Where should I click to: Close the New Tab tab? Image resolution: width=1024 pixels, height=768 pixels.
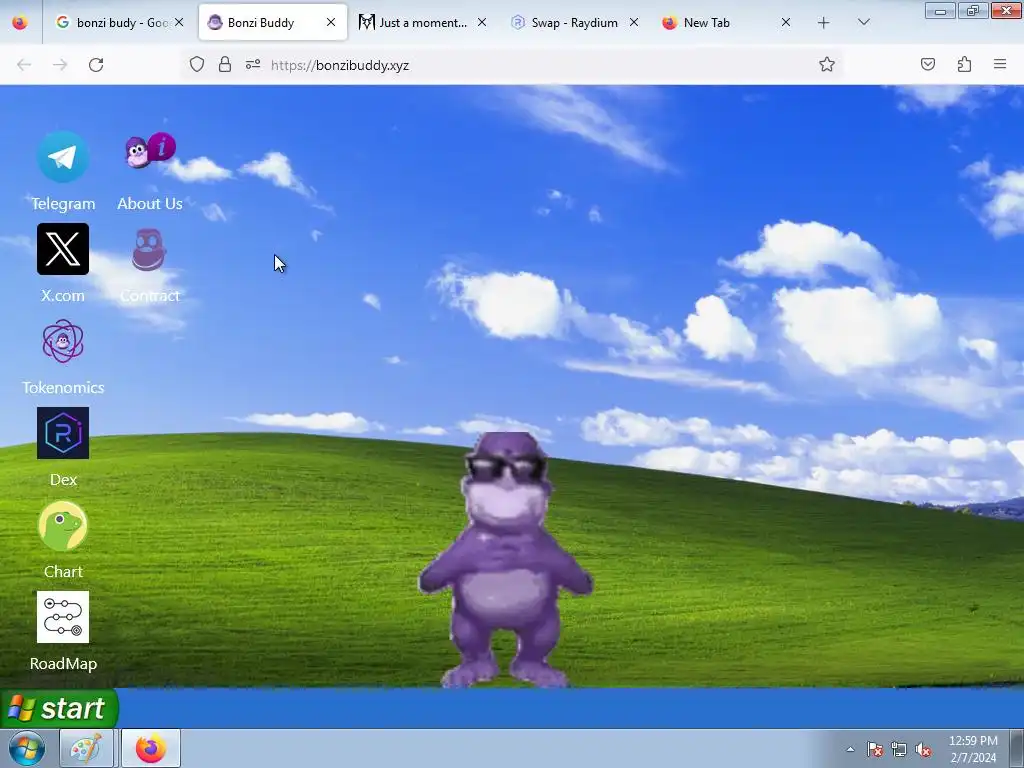pyautogui.click(x=786, y=22)
